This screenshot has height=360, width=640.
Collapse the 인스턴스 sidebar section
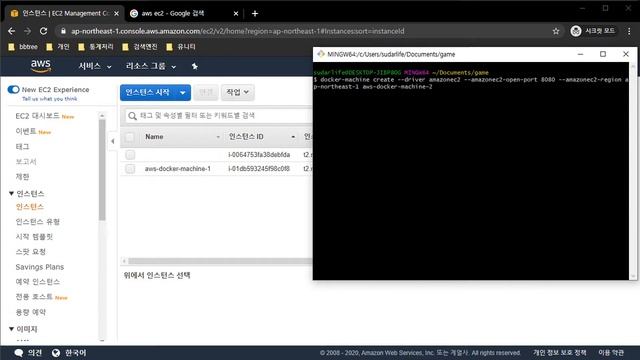point(11,193)
